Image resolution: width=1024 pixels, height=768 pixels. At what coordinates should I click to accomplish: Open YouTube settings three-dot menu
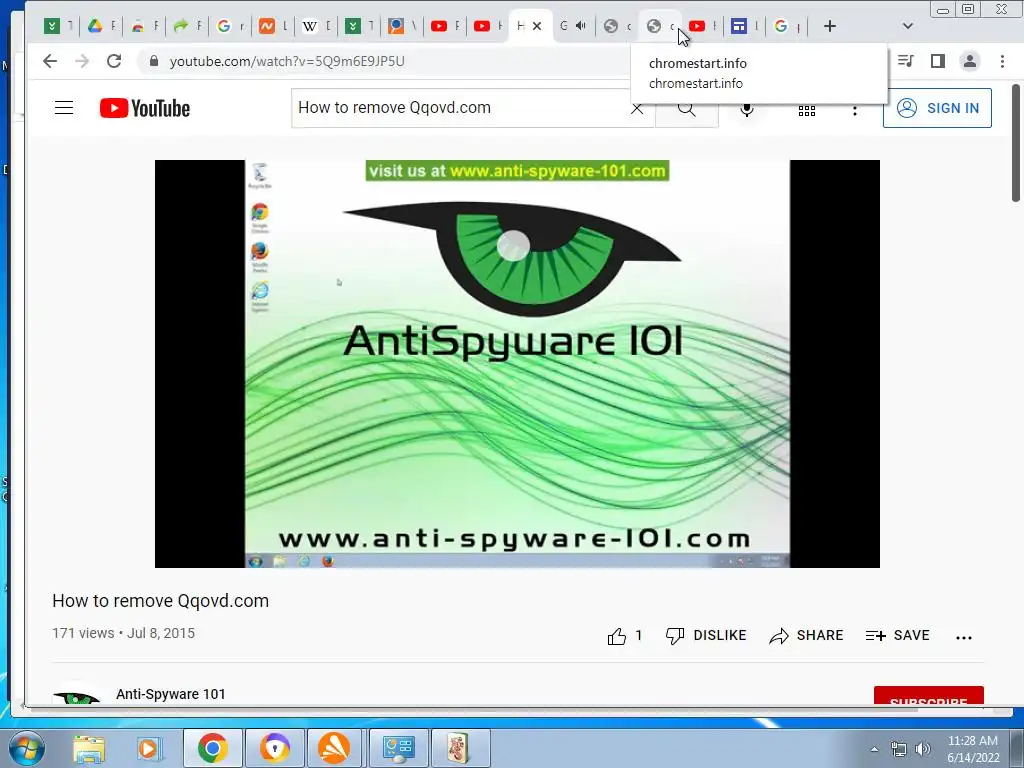click(x=854, y=110)
